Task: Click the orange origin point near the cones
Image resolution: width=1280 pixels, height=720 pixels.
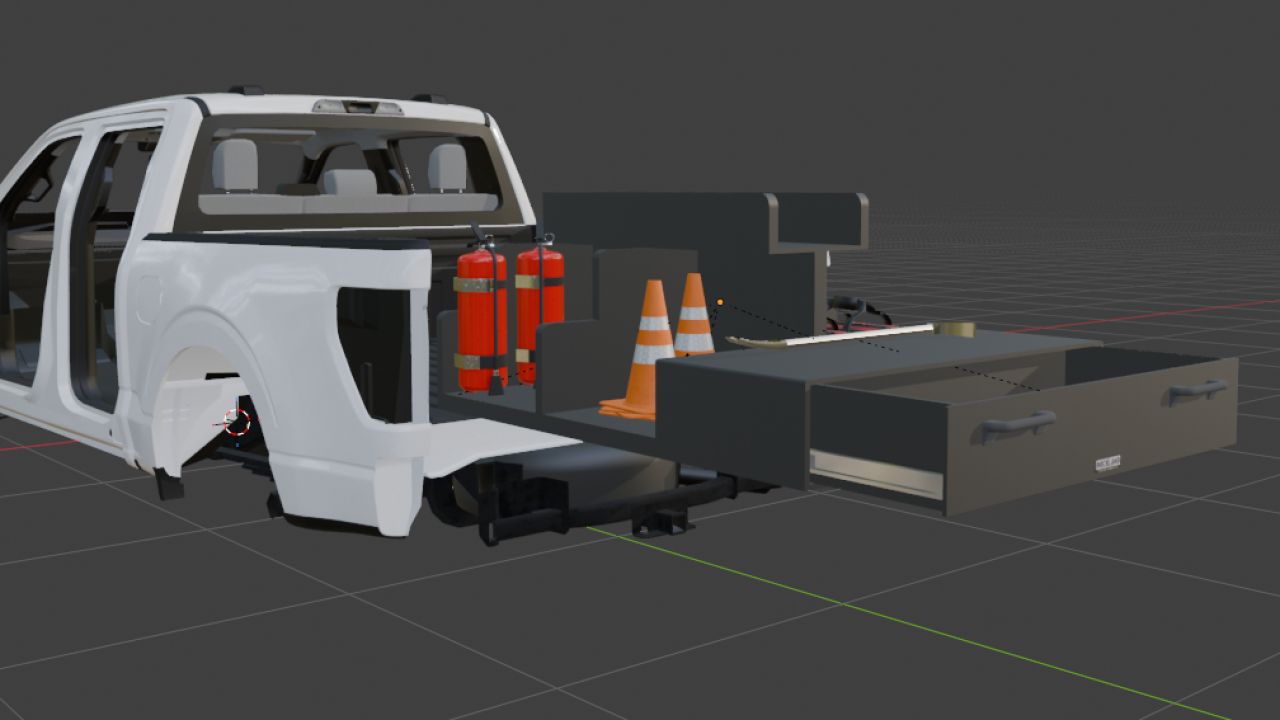Action: tap(719, 301)
